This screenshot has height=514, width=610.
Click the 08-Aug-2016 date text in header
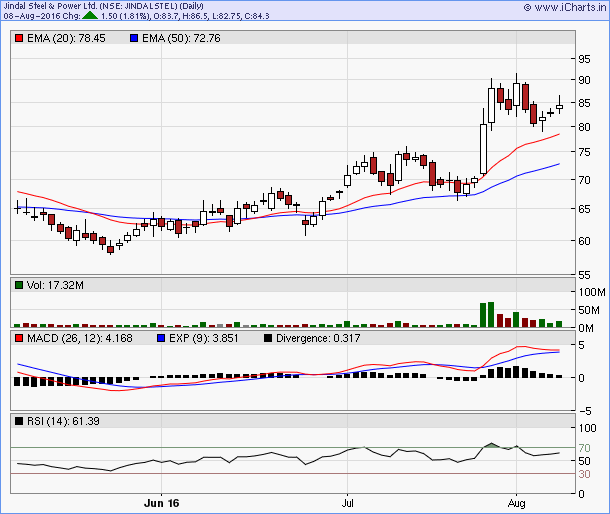32,16
